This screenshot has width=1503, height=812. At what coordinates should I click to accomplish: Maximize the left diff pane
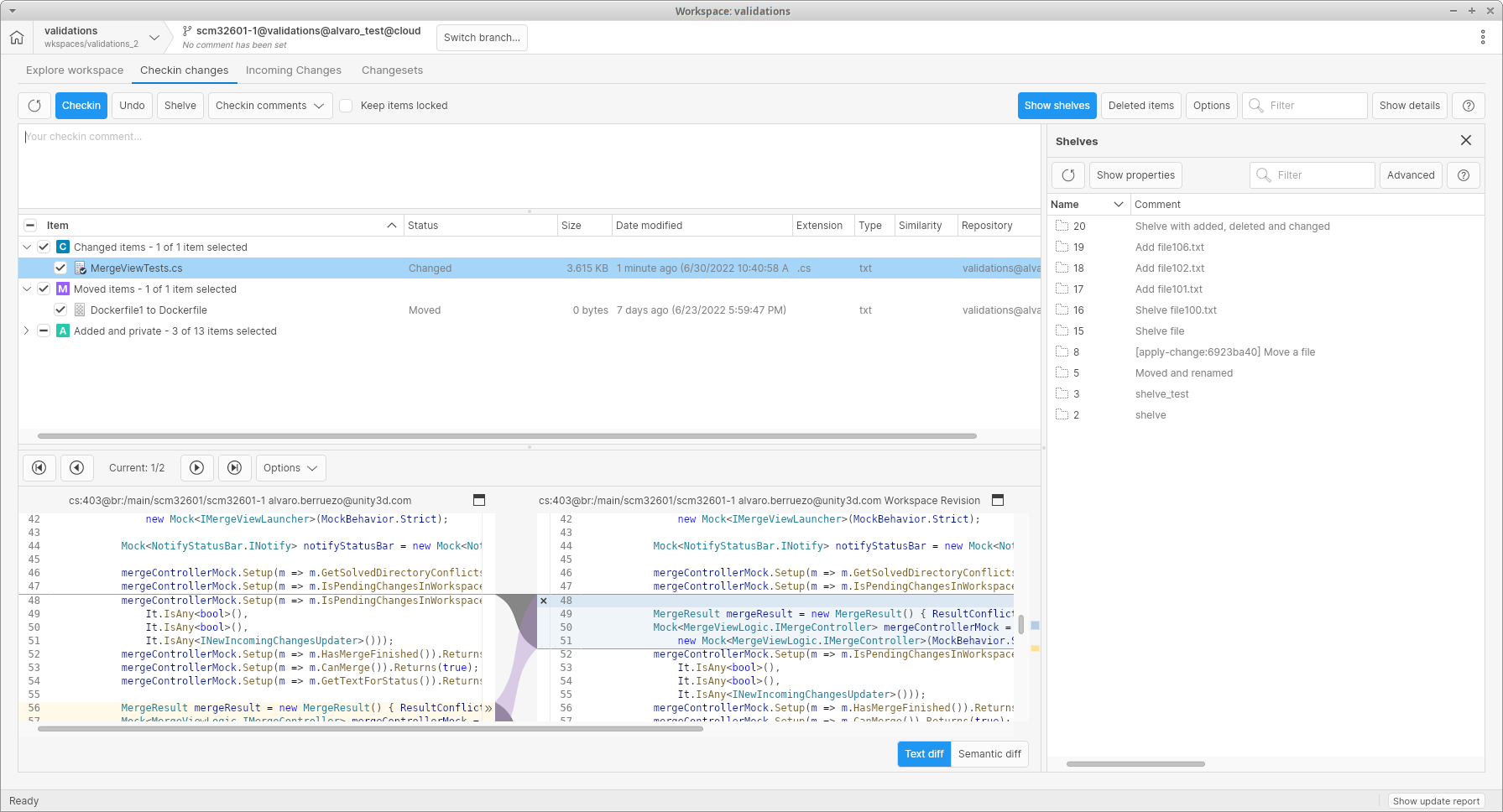tap(479, 500)
